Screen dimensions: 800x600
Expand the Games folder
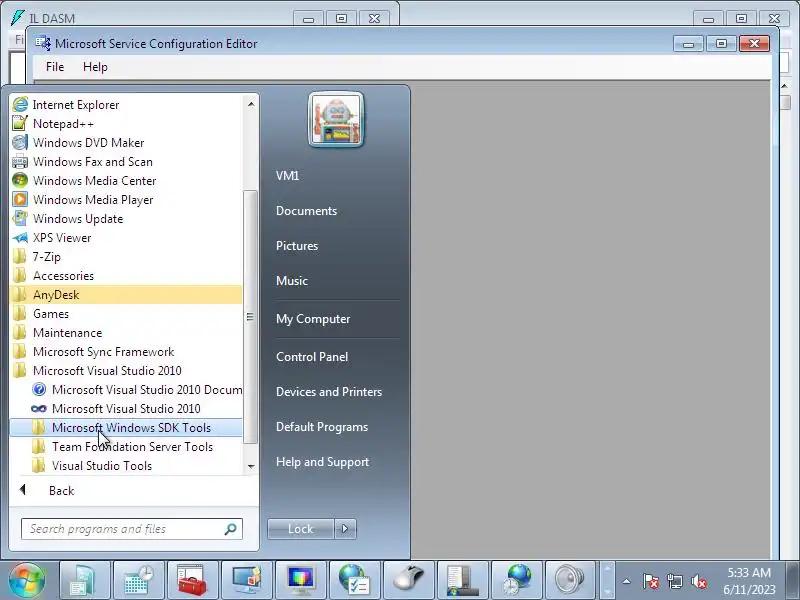click(126, 314)
